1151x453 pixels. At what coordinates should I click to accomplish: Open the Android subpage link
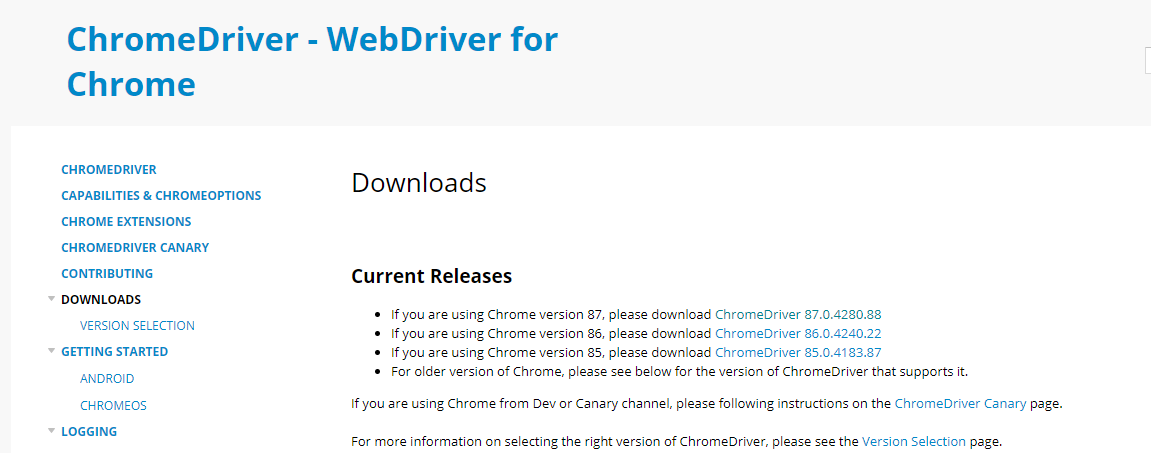[x=107, y=379]
